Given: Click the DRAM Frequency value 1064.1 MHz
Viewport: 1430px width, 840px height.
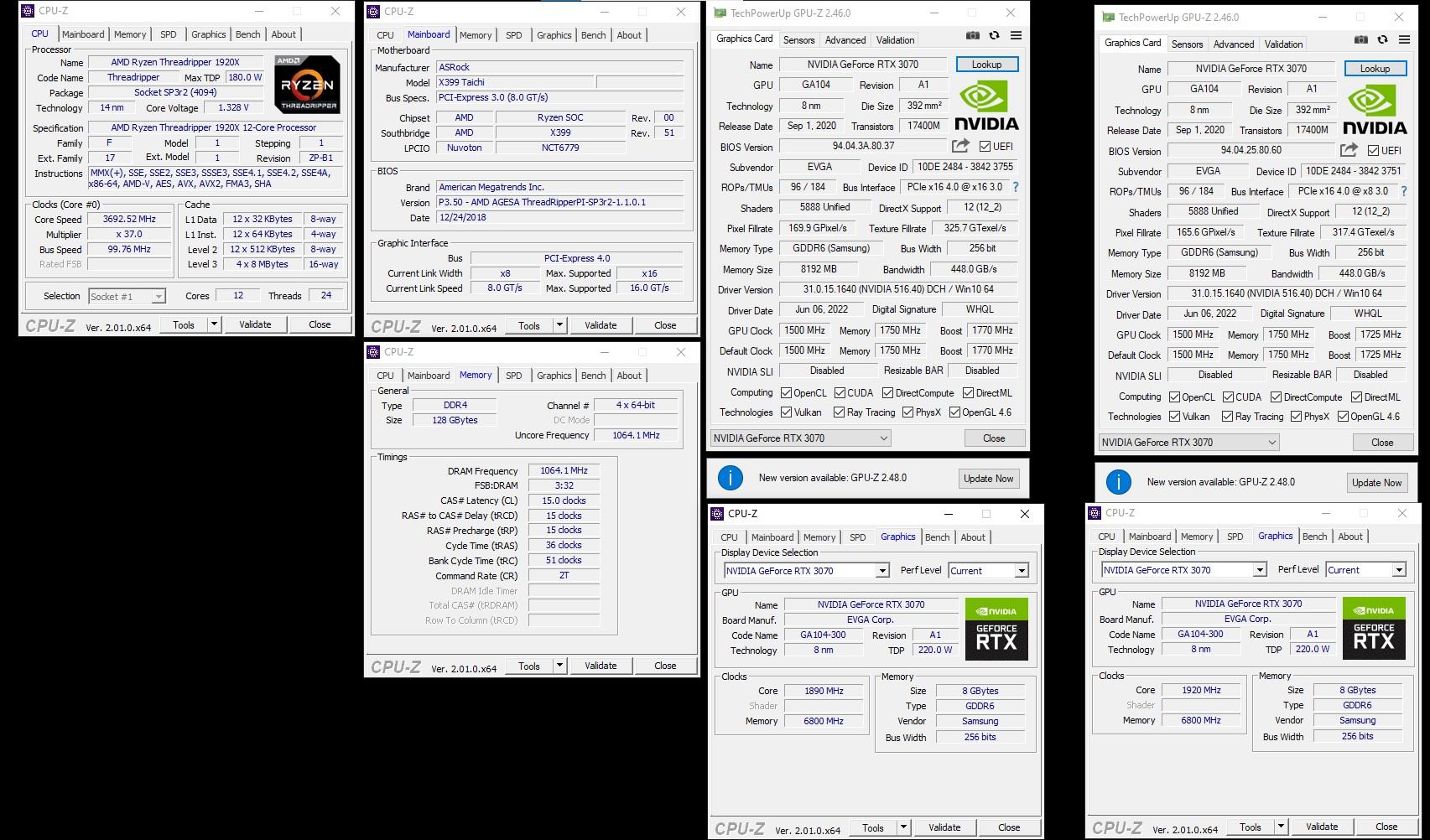Looking at the screenshot, I should click(x=564, y=470).
